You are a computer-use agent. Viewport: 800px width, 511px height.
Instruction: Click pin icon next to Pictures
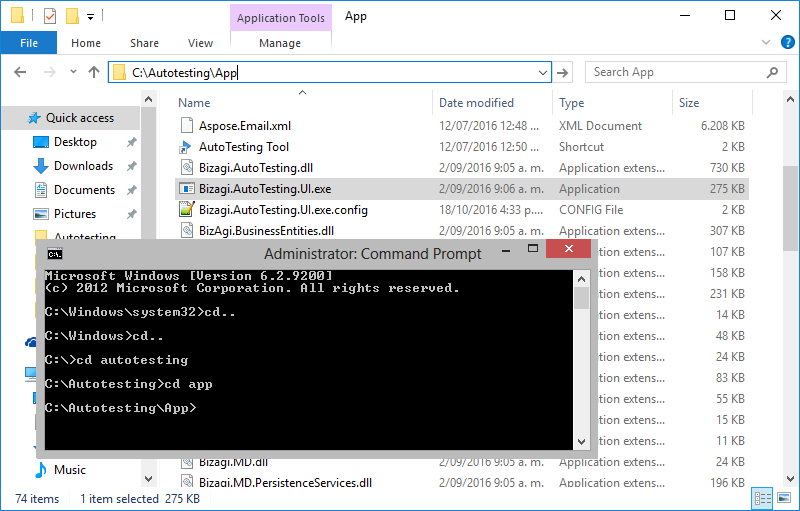click(x=132, y=214)
